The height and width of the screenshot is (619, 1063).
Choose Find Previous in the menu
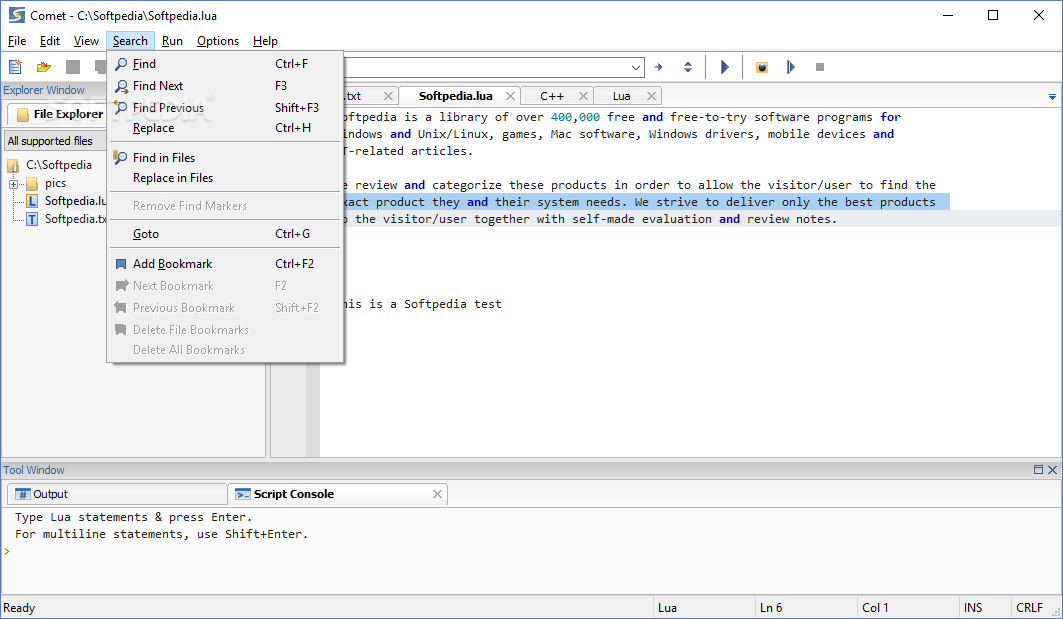pos(225,107)
